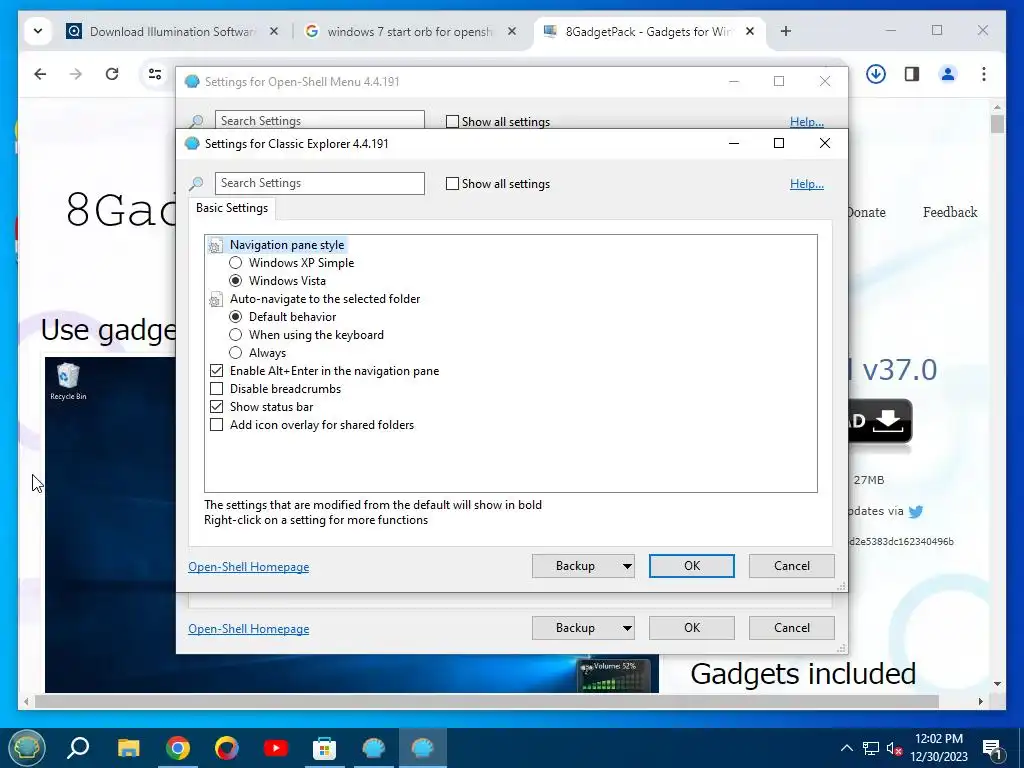Click Cancel in Open-Shell Menu window
The image size is (1024, 768).
[792, 628]
